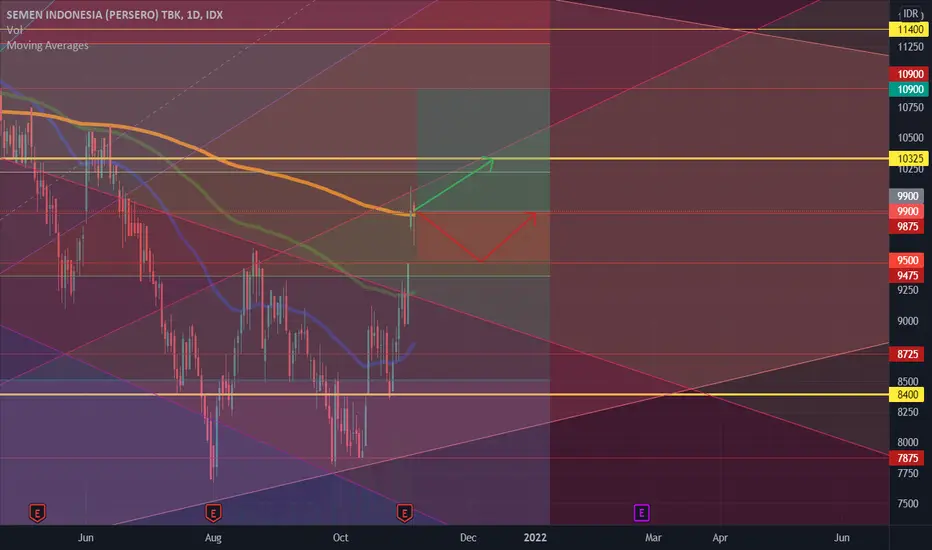
Task: Click the 10750 price axis tick
Action: [910, 108]
